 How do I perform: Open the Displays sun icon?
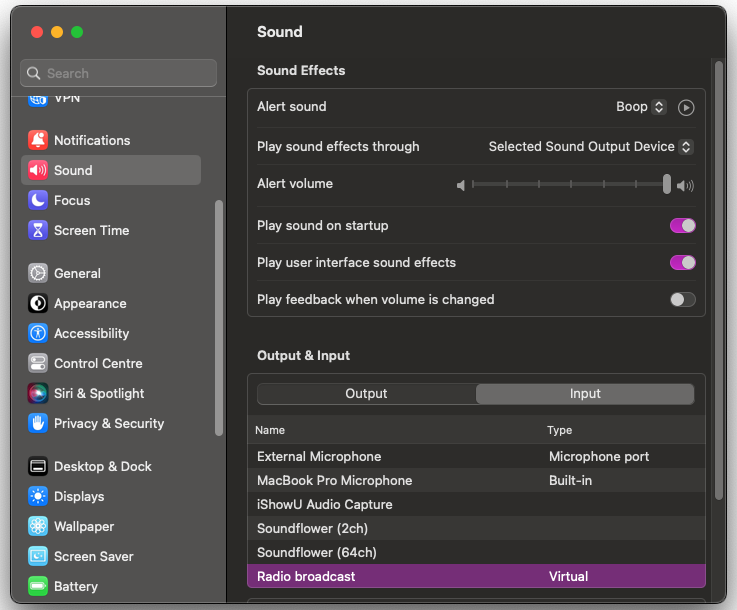[x=38, y=496]
